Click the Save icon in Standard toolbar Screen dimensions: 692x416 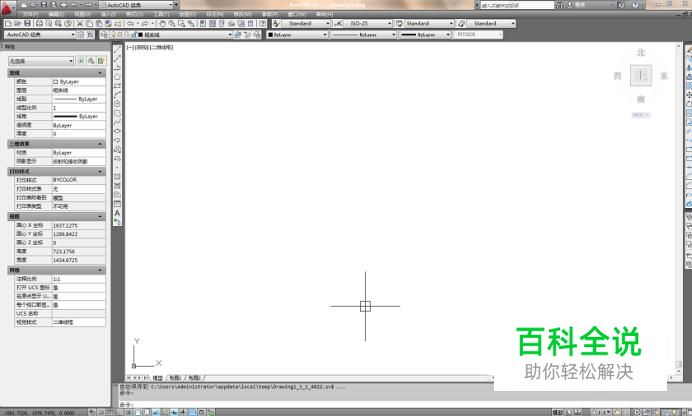[27, 23]
